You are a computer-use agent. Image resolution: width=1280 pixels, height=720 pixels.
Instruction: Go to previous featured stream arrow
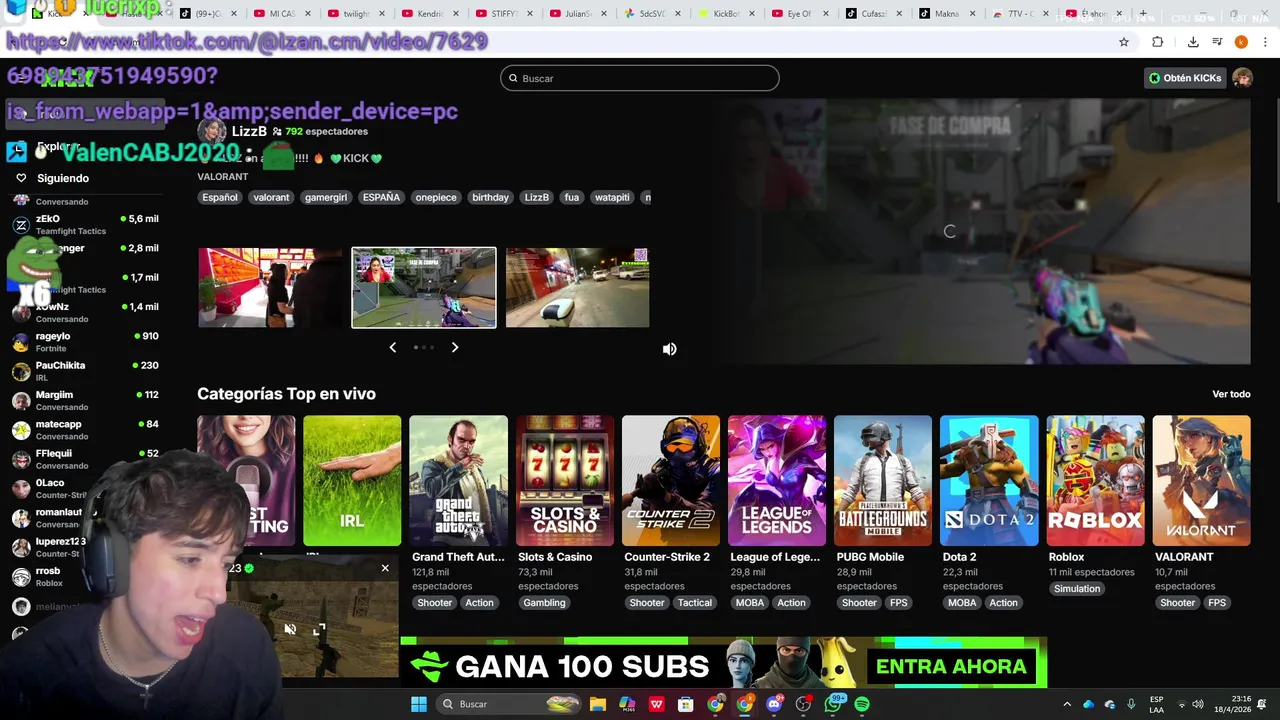pyautogui.click(x=392, y=347)
